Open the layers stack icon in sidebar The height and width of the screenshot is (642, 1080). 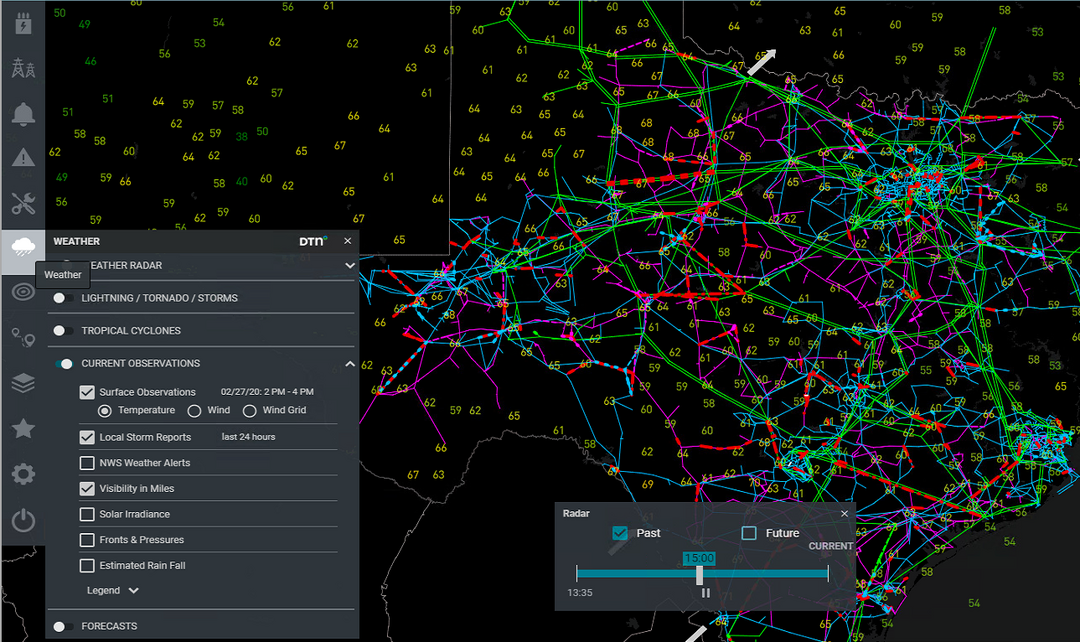pyautogui.click(x=22, y=384)
